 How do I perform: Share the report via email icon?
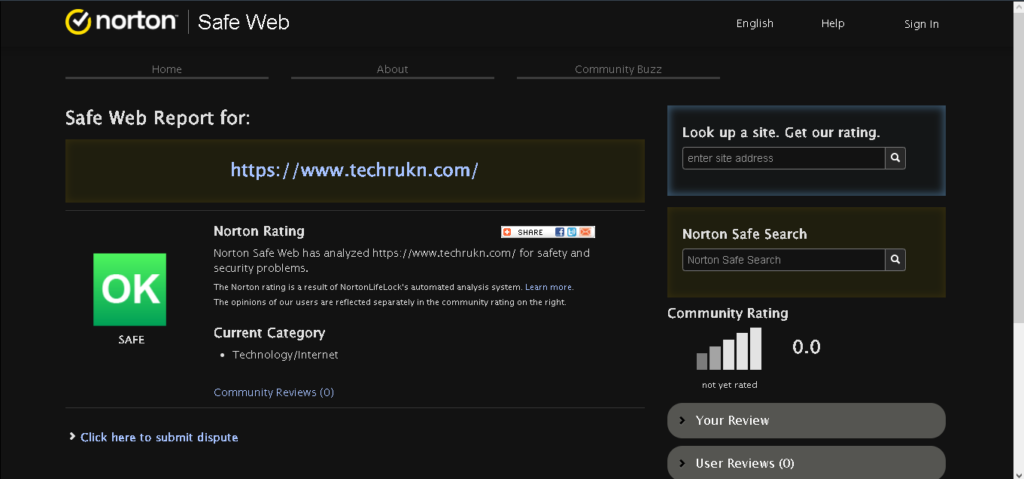pos(584,232)
